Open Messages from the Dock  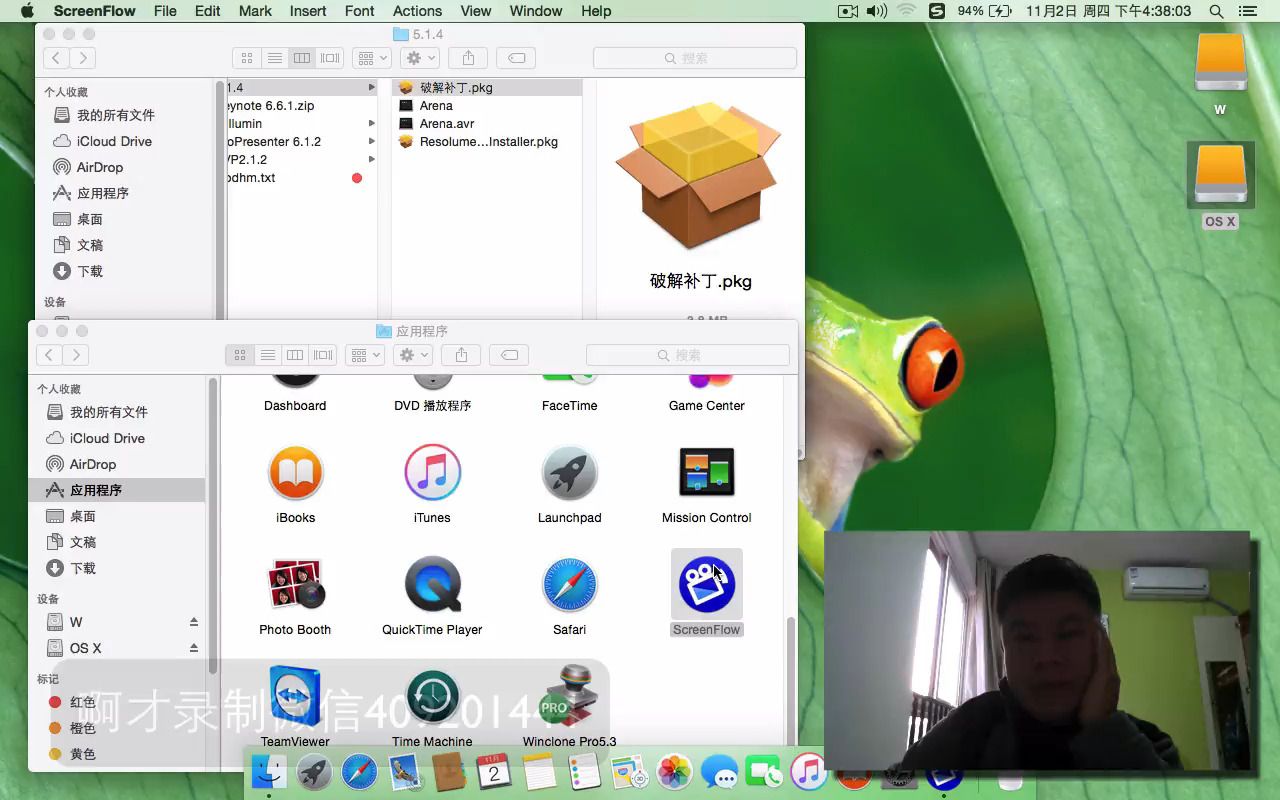[x=719, y=771]
